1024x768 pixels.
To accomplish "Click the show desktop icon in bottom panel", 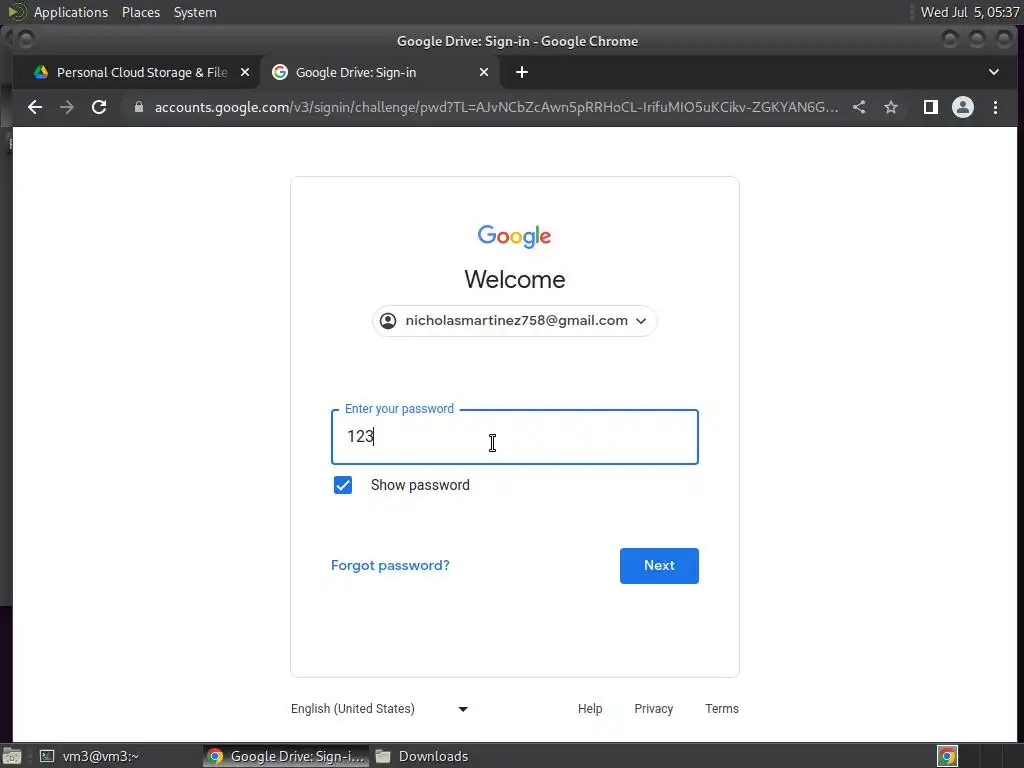I will point(12,756).
